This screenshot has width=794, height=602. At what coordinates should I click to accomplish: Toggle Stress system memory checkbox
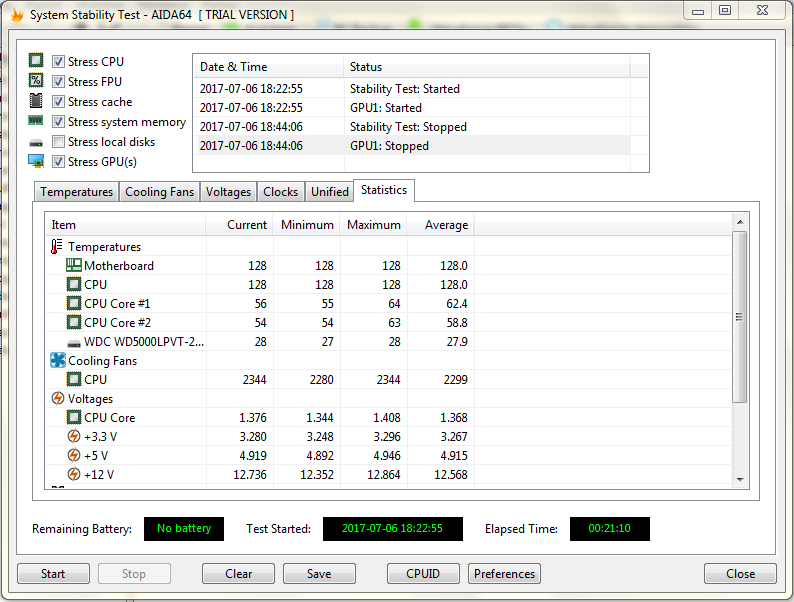(x=58, y=122)
